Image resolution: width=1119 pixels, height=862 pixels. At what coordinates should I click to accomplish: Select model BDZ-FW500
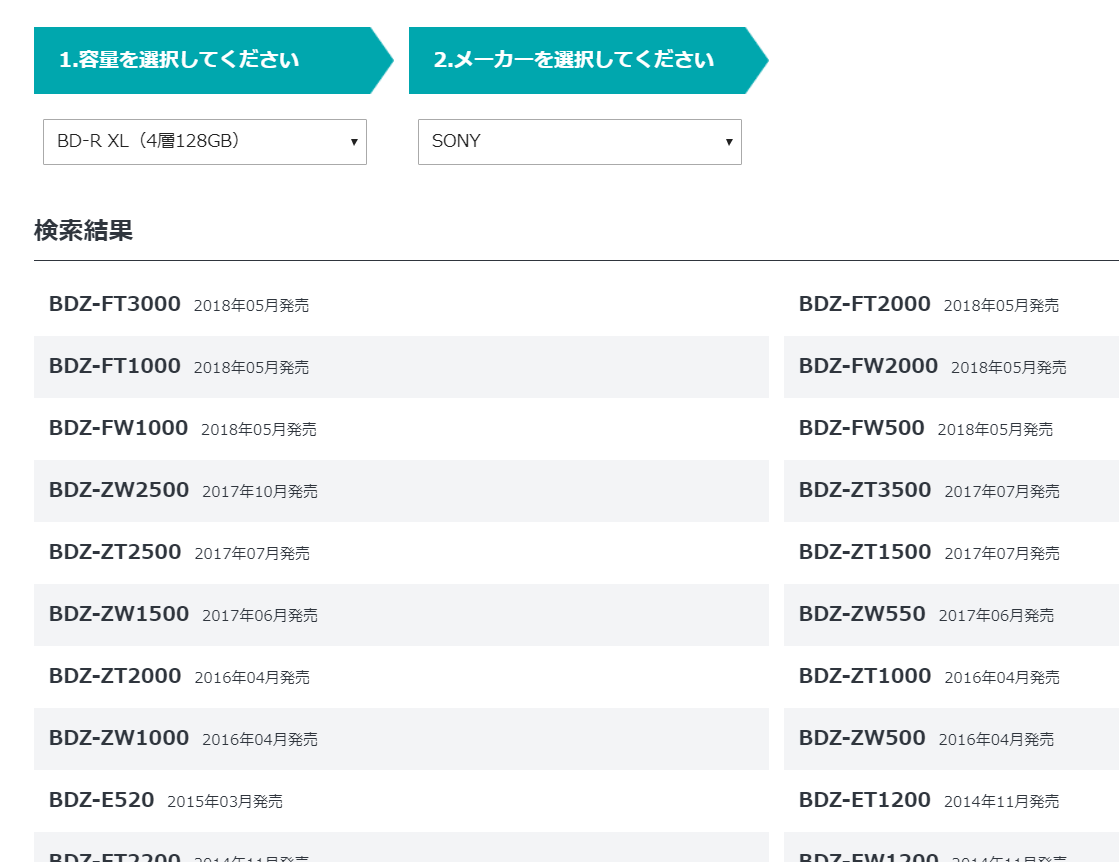tap(861, 428)
